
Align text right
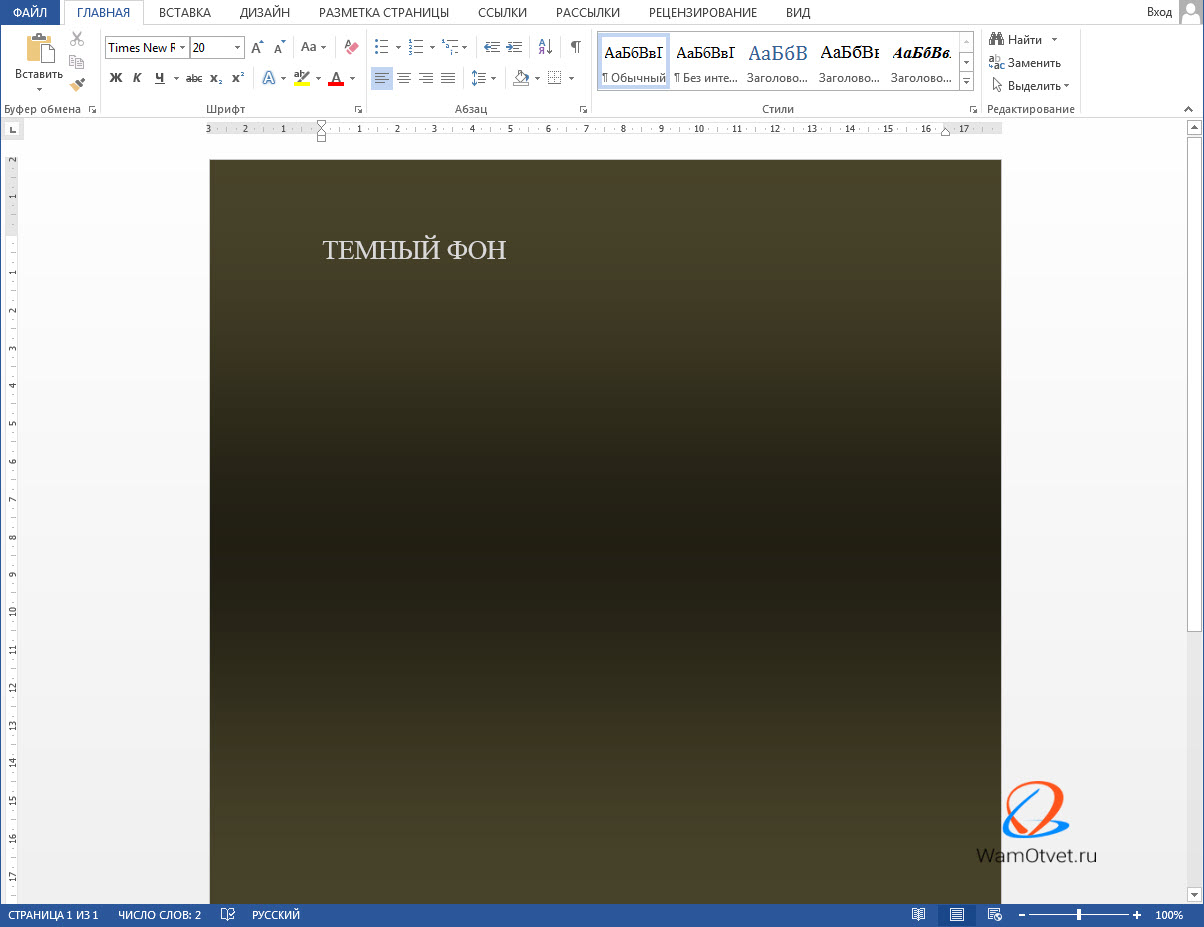426,78
